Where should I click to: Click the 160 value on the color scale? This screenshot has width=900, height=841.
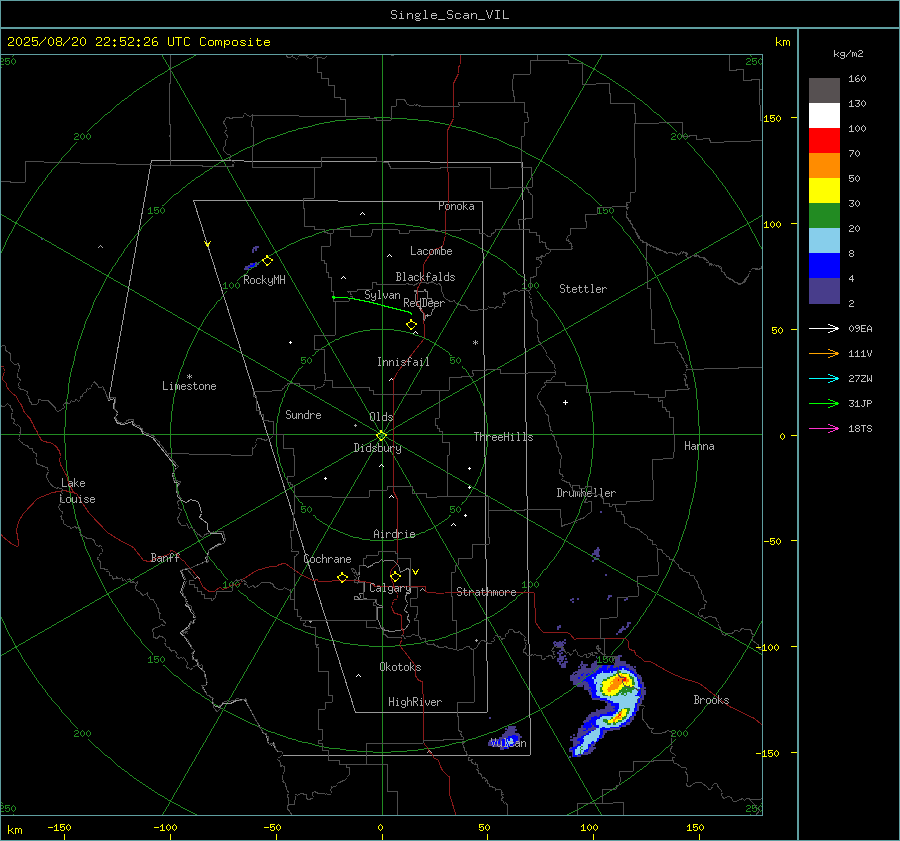tap(857, 79)
